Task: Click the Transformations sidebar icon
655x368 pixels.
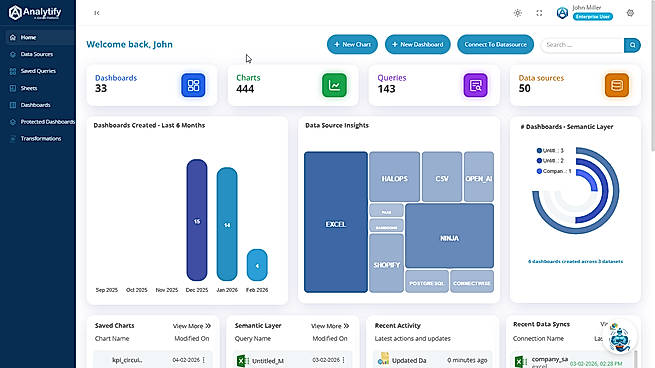Action: click(13, 138)
